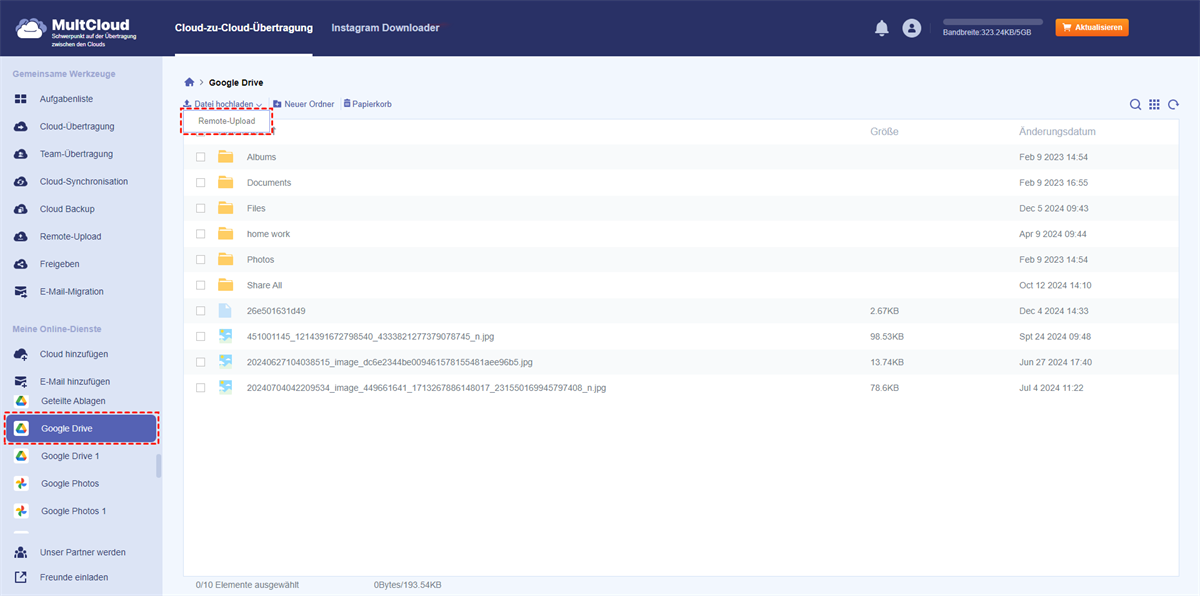This screenshot has height=596, width=1200.
Task: Click the refresh icon
Action: click(1173, 105)
